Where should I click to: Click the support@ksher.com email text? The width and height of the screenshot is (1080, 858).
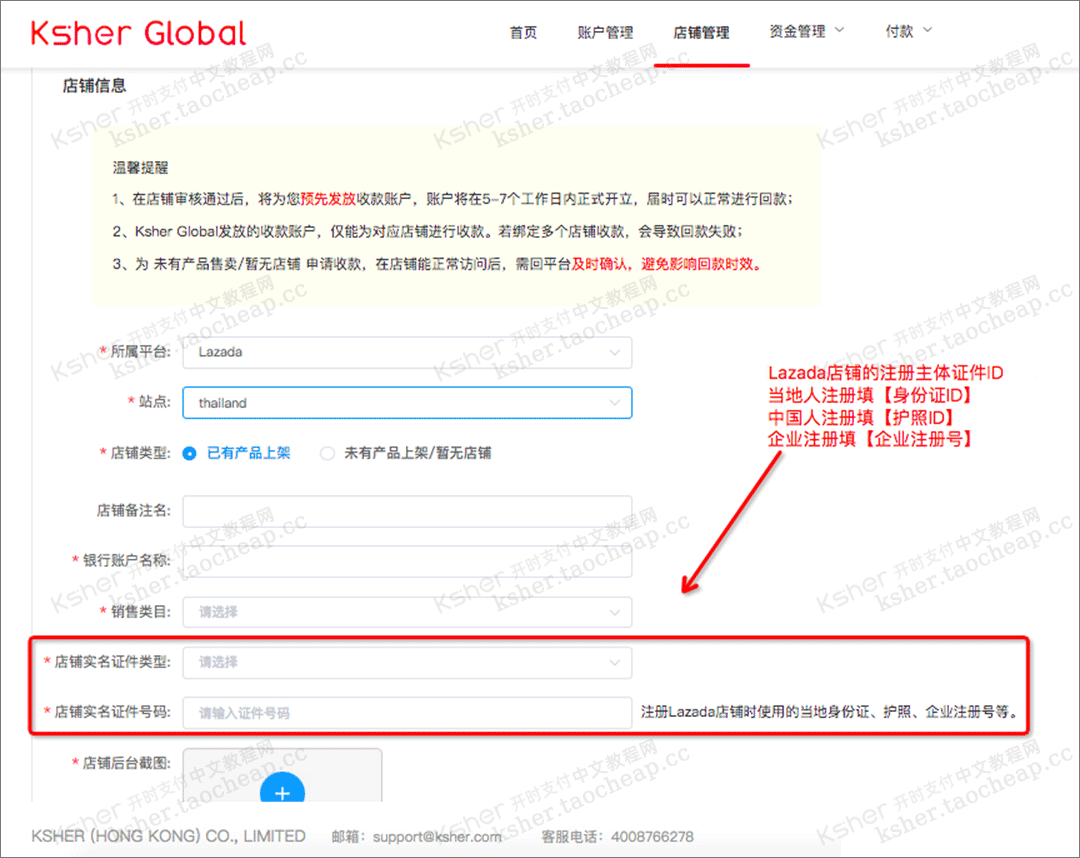[x=437, y=837]
